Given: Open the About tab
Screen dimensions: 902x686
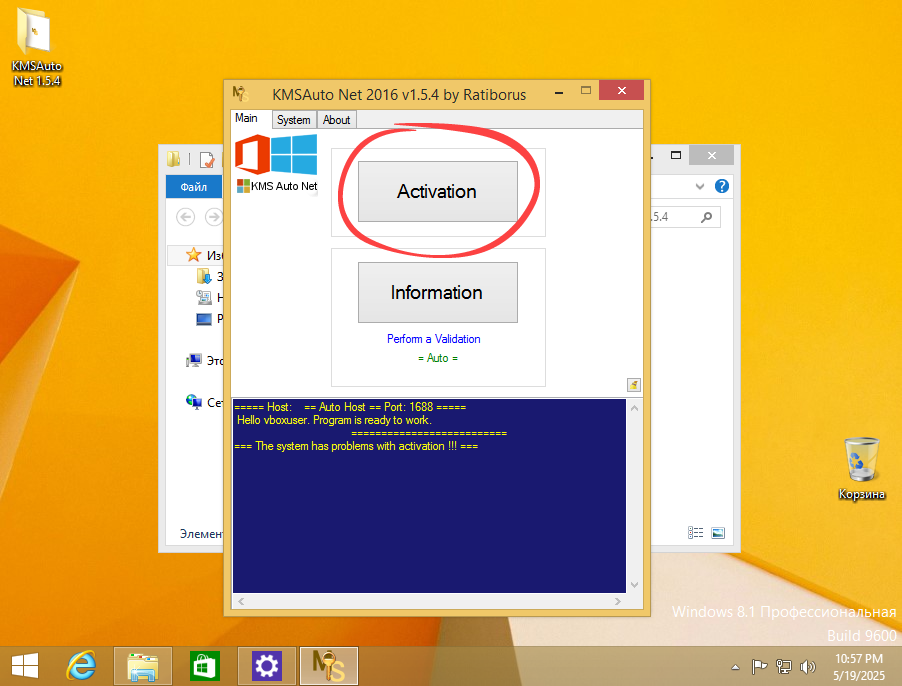Looking at the screenshot, I should click(336, 119).
